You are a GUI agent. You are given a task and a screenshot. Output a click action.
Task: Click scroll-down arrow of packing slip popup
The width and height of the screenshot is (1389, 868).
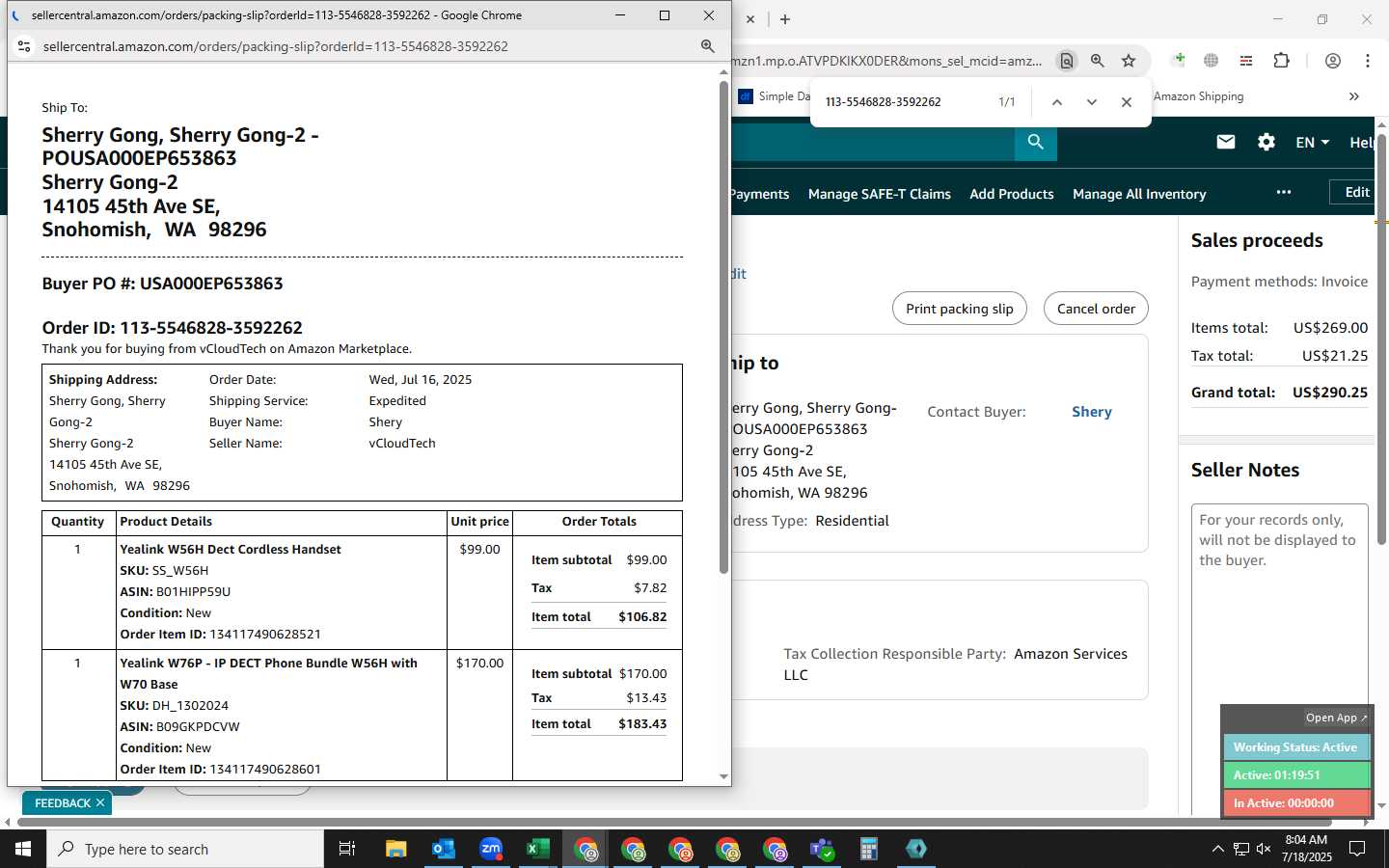(723, 776)
